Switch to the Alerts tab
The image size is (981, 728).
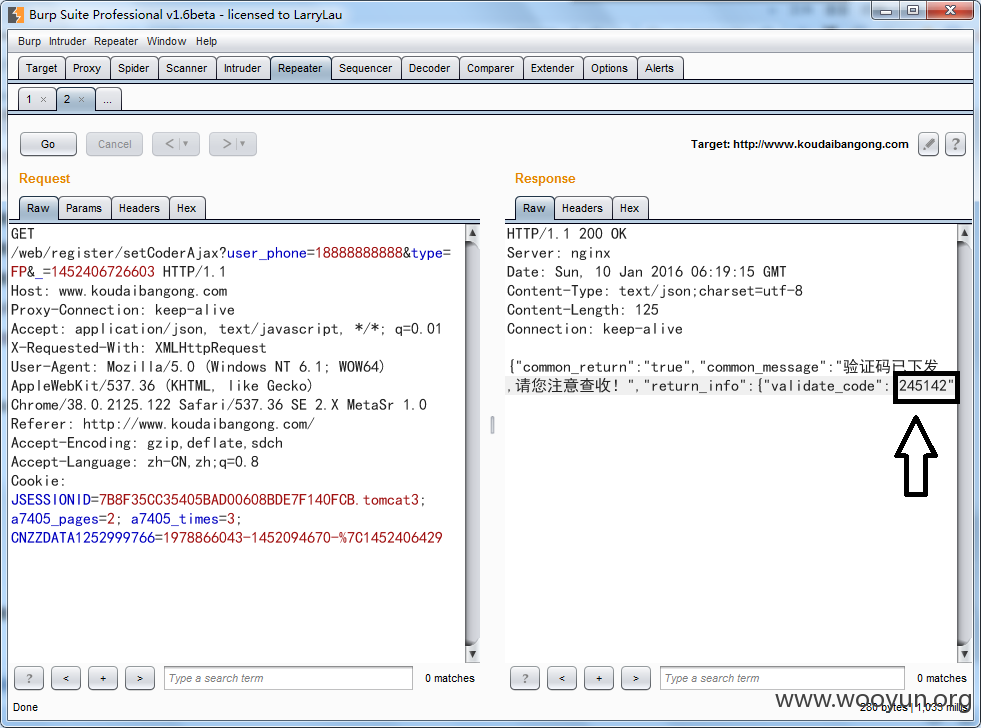[x=659, y=68]
